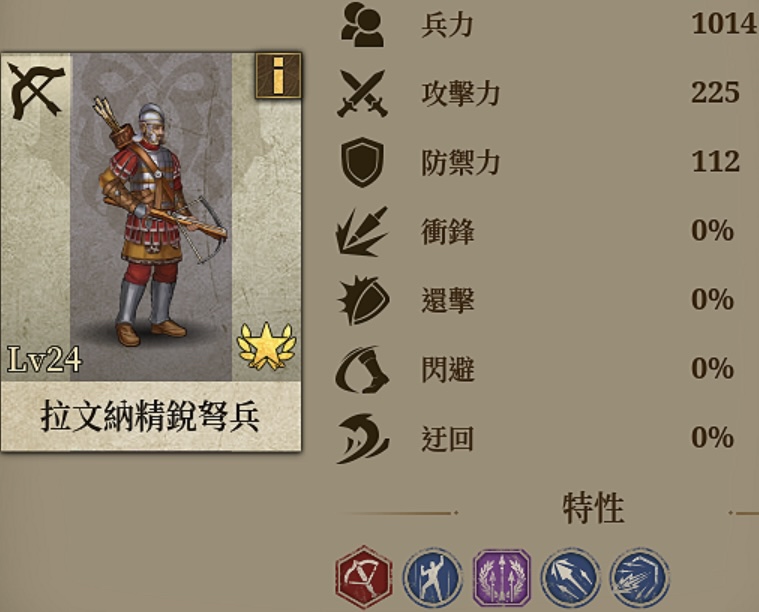The height and width of the screenshot is (612, 759).
Task: Click the 拉文納精銳弩兵 unit name label
Action: pos(150,416)
